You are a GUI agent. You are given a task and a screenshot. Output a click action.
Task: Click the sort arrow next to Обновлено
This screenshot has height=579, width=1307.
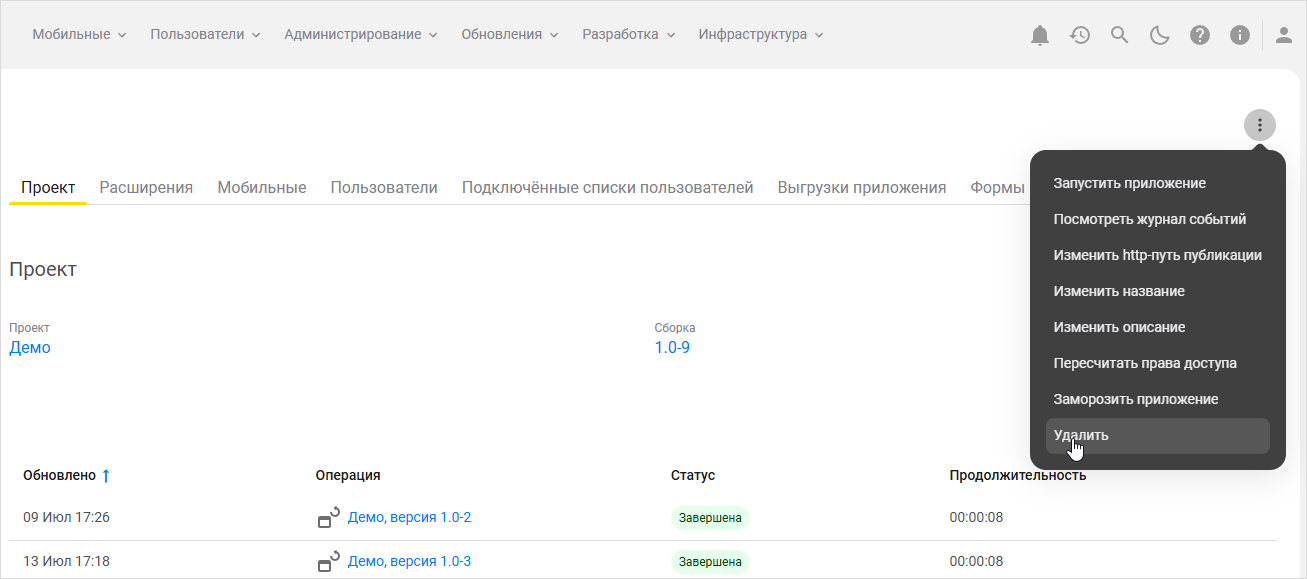click(106, 475)
